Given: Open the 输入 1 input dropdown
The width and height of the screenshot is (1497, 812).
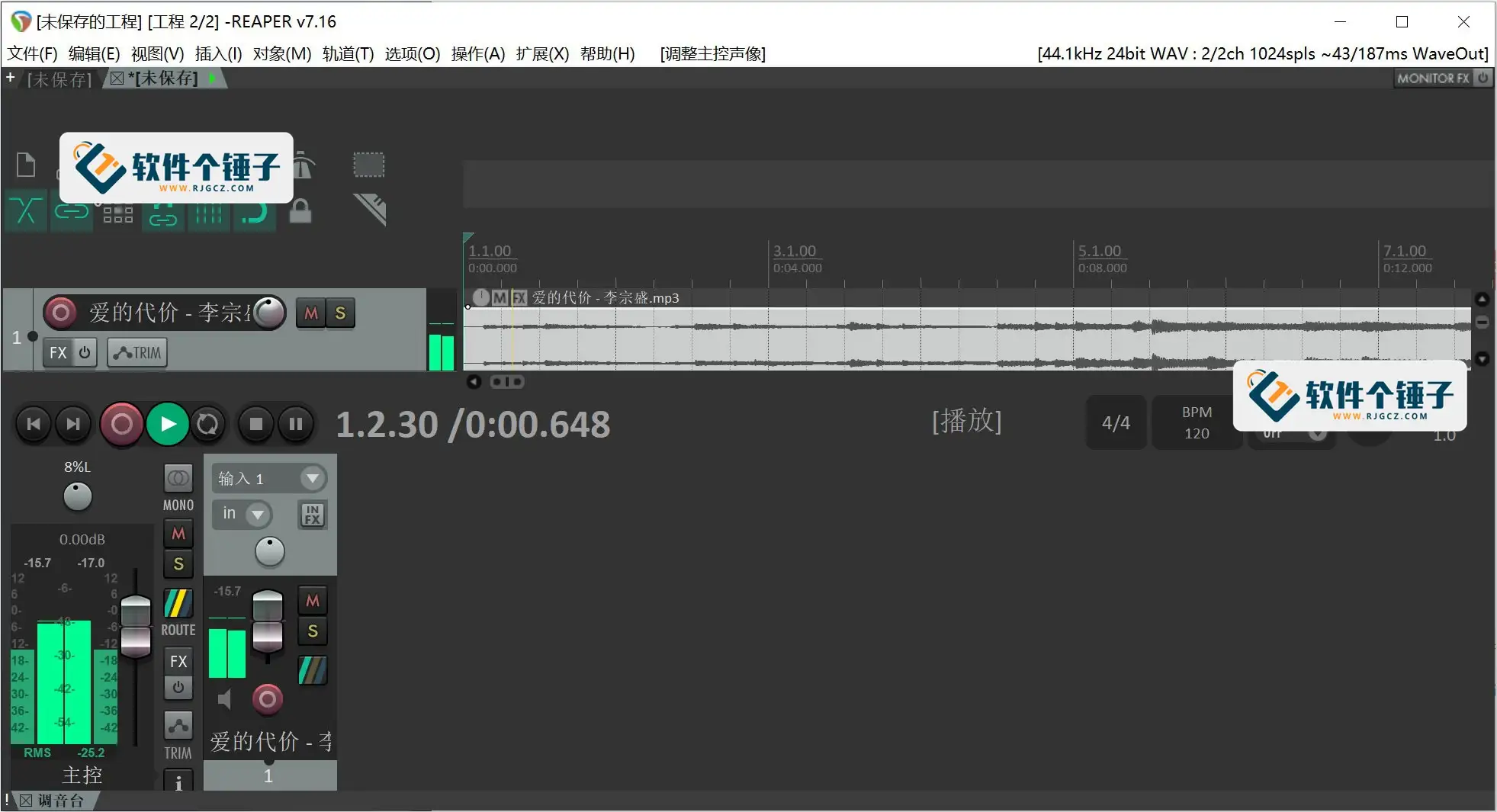Looking at the screenshot, I should pos(312,478).
